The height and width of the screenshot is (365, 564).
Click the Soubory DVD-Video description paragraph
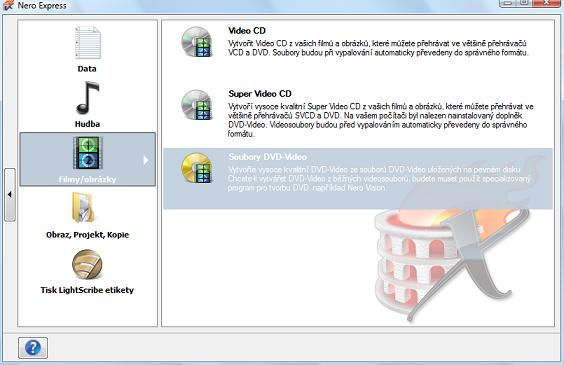[379, 179]
